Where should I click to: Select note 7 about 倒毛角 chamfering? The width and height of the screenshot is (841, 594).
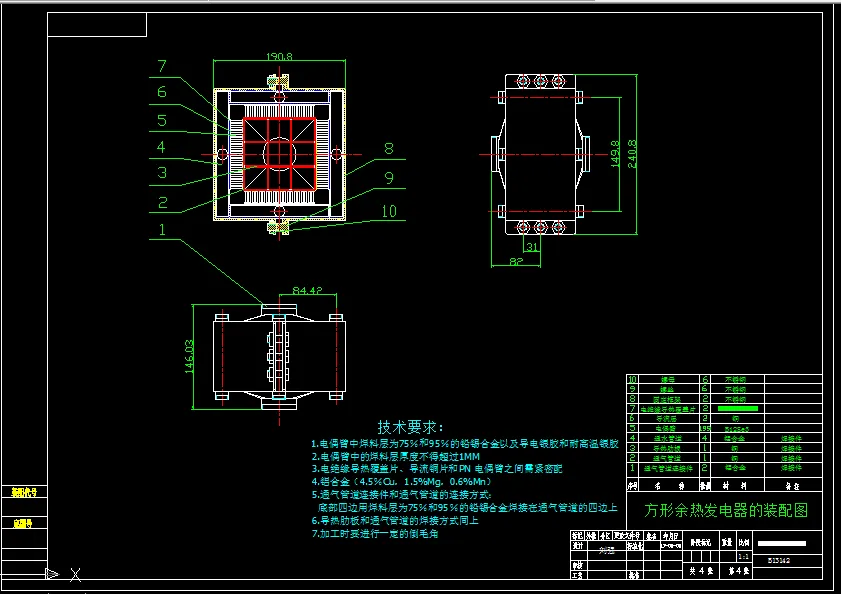[375, 534]
